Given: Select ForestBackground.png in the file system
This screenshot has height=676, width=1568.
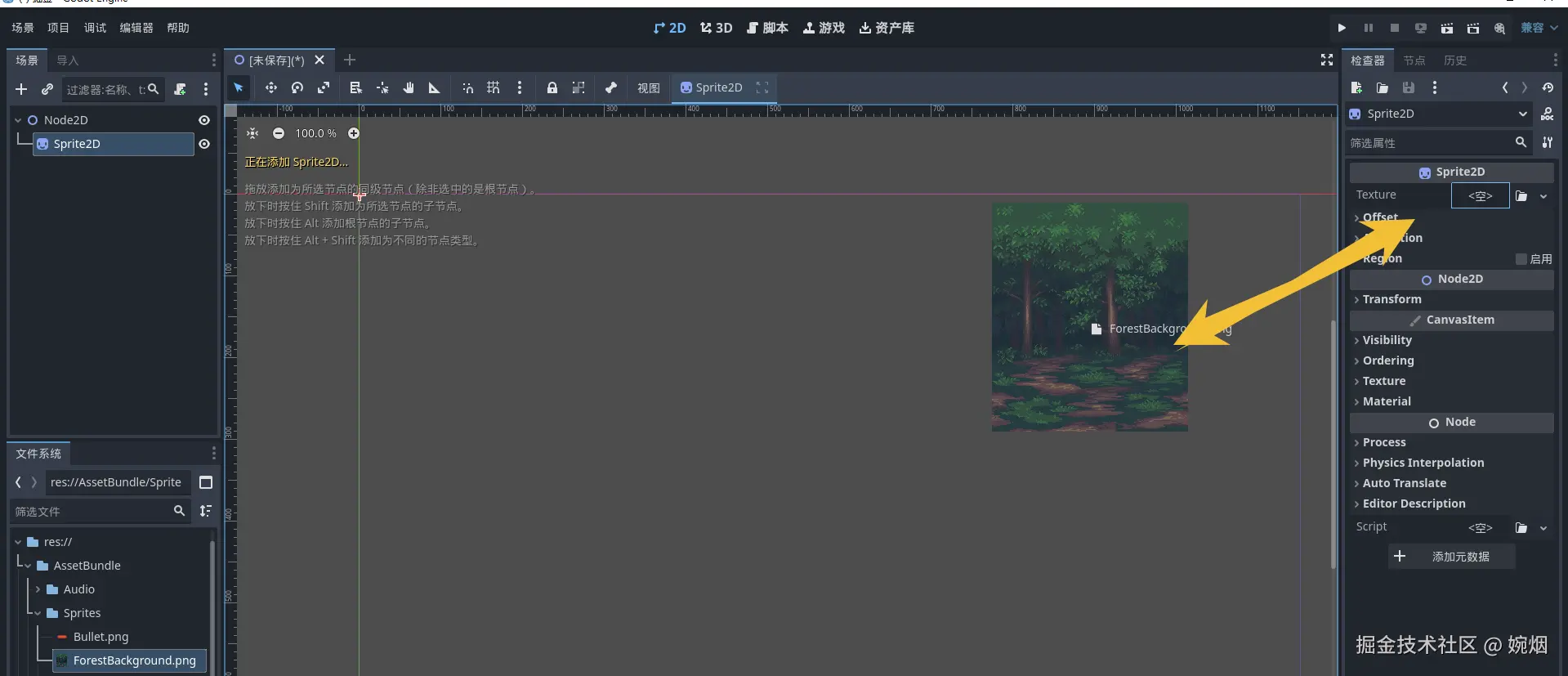Looking at the screenshot, I should [129, 660].
